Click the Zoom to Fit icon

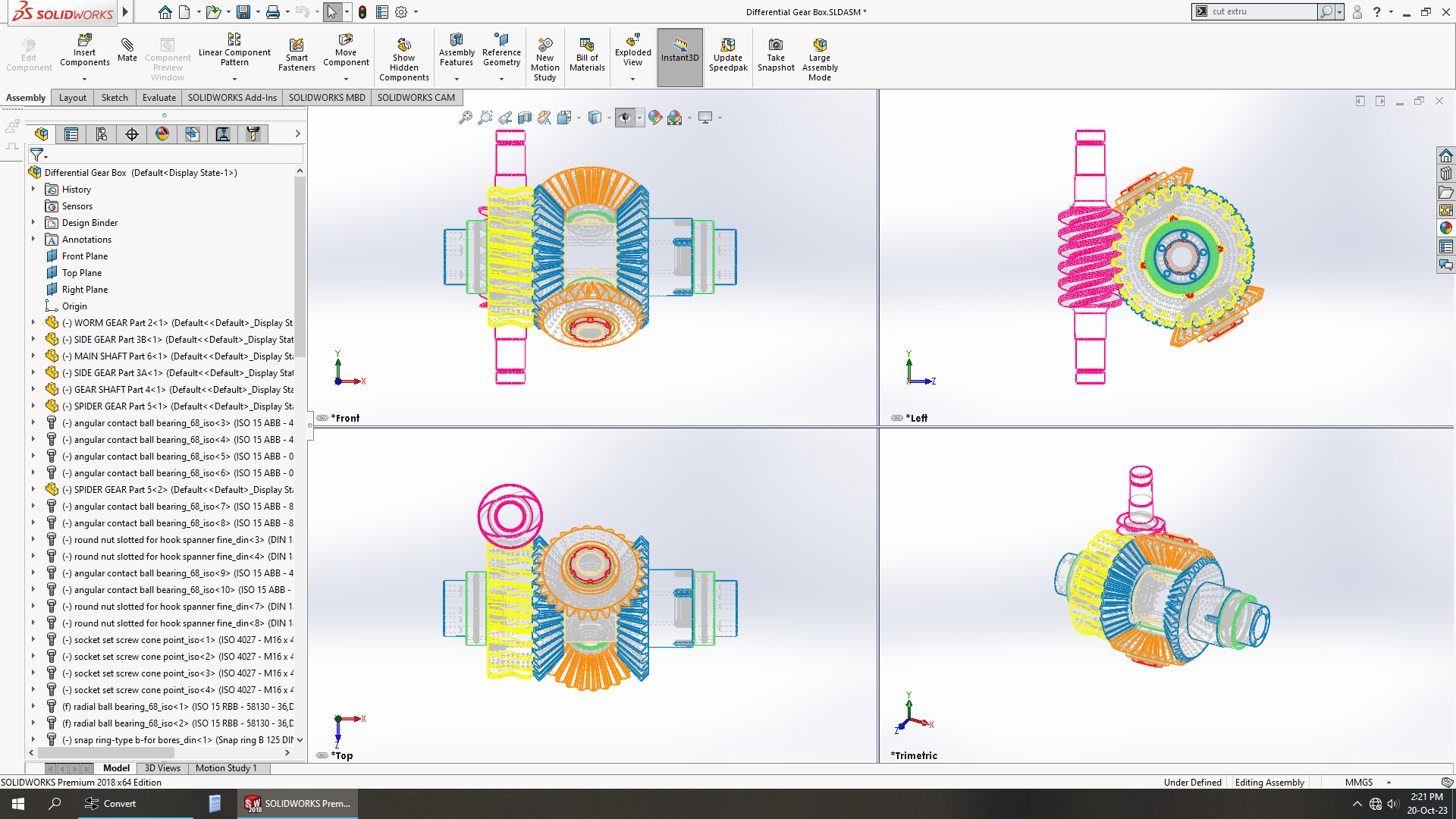click(466, 118)
